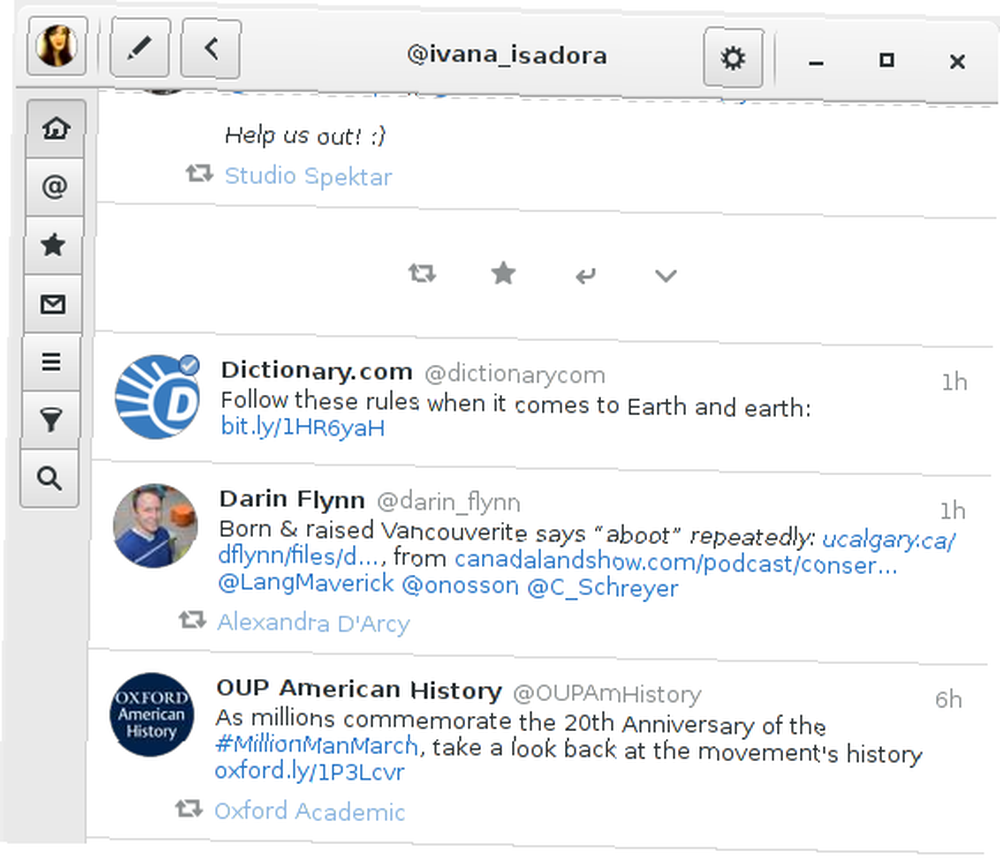
Task: Minimize the Corebird window
Action: 816,61
